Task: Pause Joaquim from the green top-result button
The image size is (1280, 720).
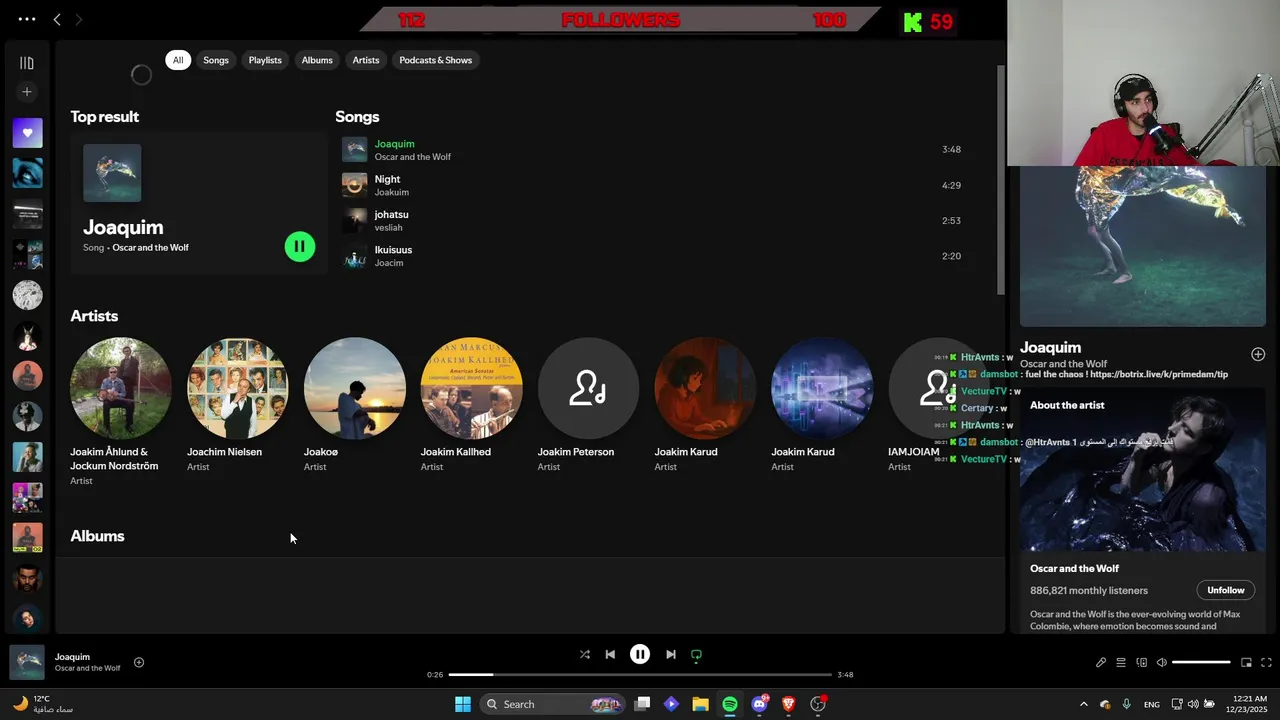Action: point(300,246)
